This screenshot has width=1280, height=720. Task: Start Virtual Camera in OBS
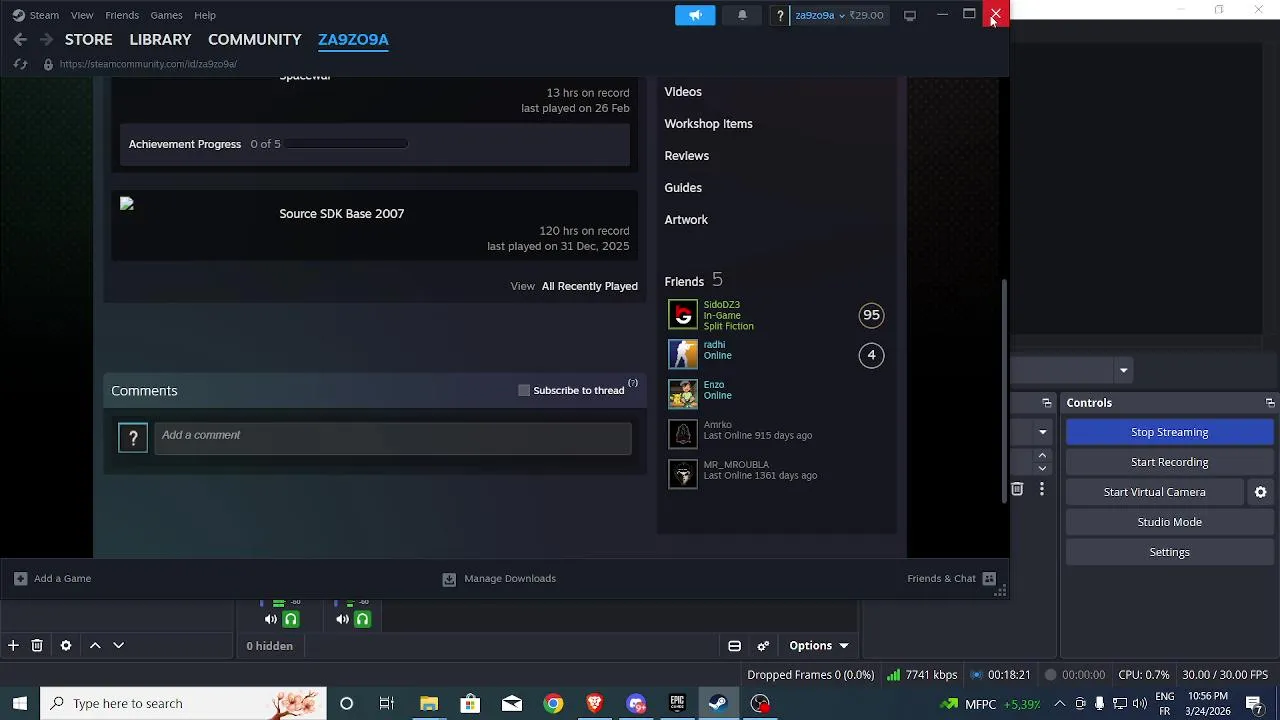point(1154,492)
